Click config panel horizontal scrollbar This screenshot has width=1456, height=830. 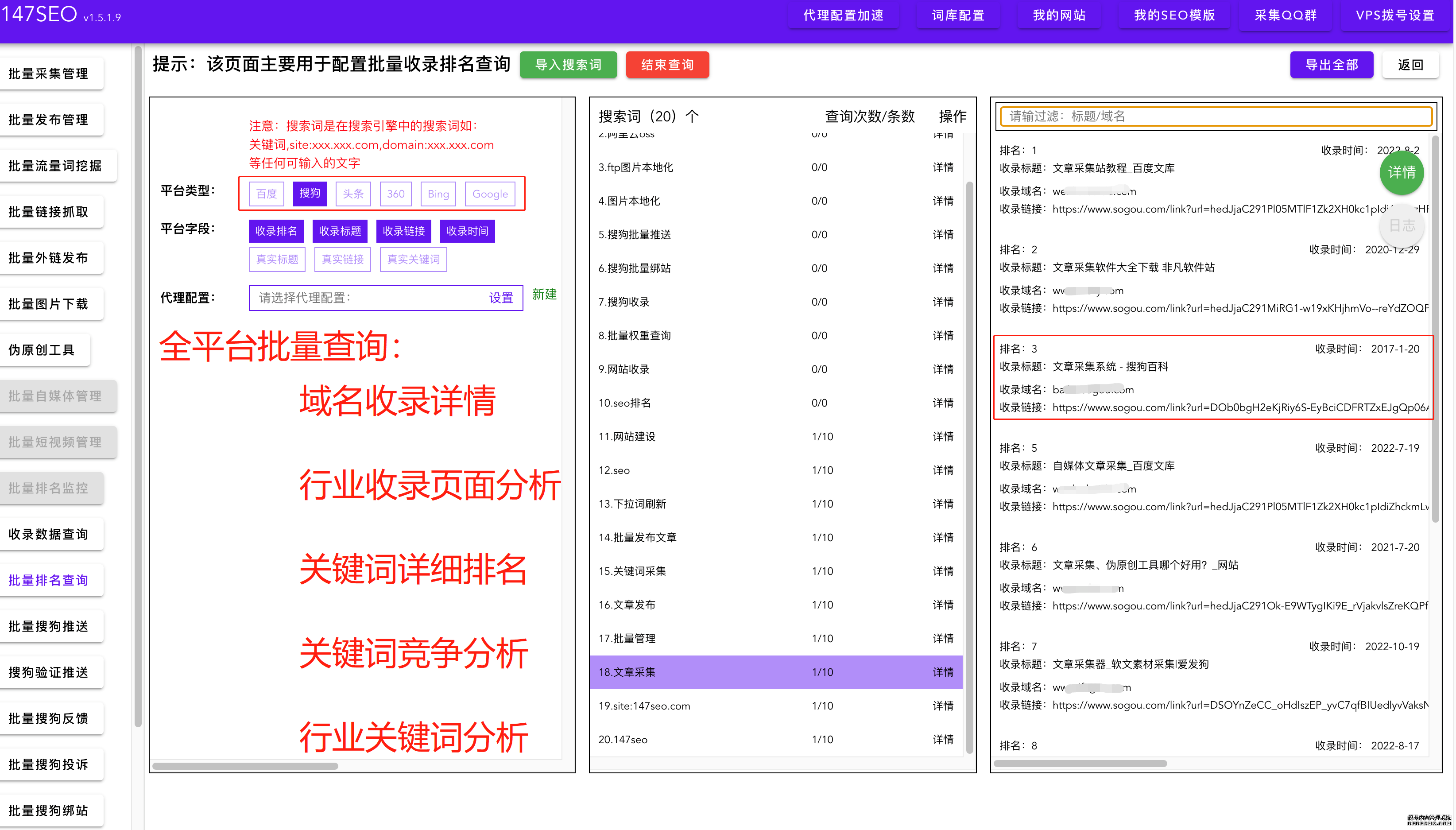[245, 766]
